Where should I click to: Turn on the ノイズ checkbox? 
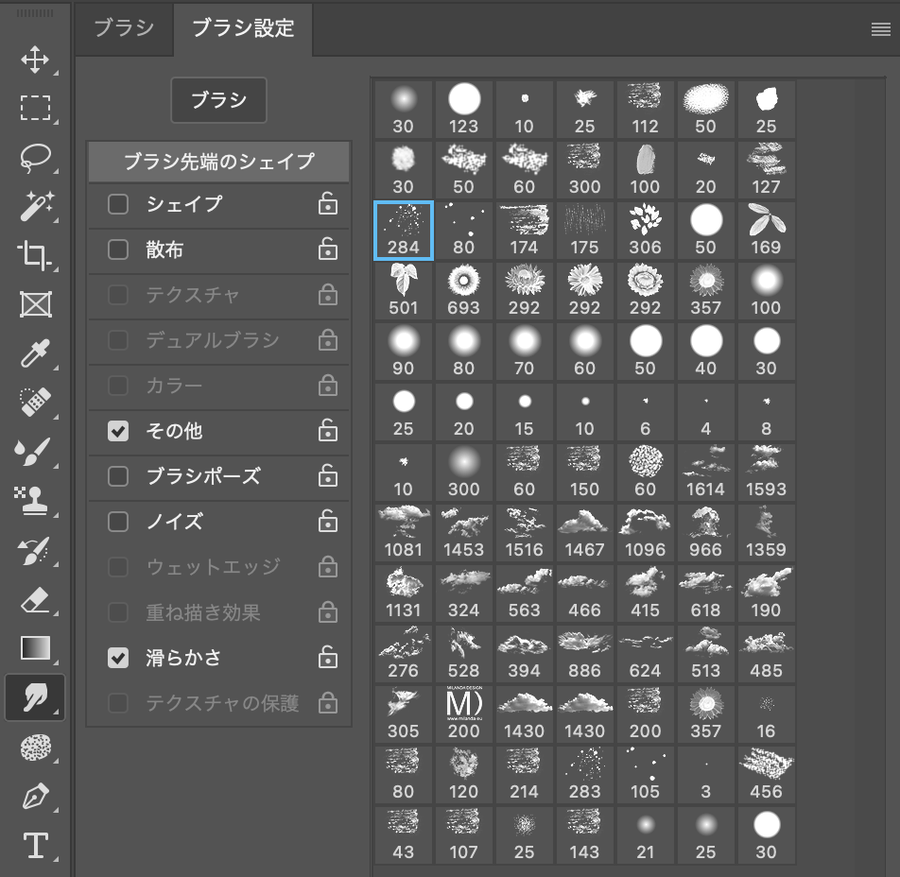tap(118, 522)
